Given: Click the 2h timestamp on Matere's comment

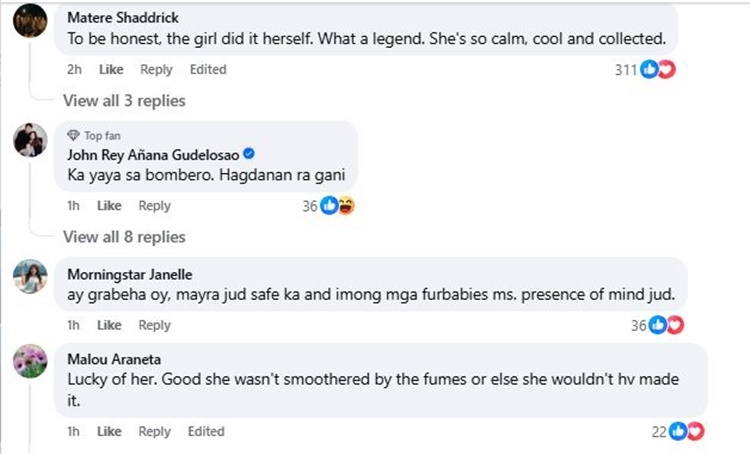Looking at the screenshot, I should click(74, 70).
